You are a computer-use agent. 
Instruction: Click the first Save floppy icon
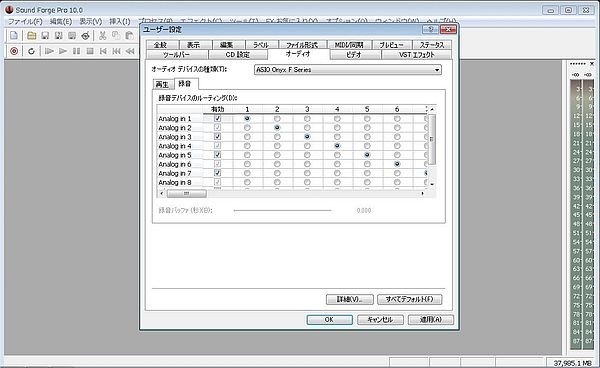click(45, 36)
